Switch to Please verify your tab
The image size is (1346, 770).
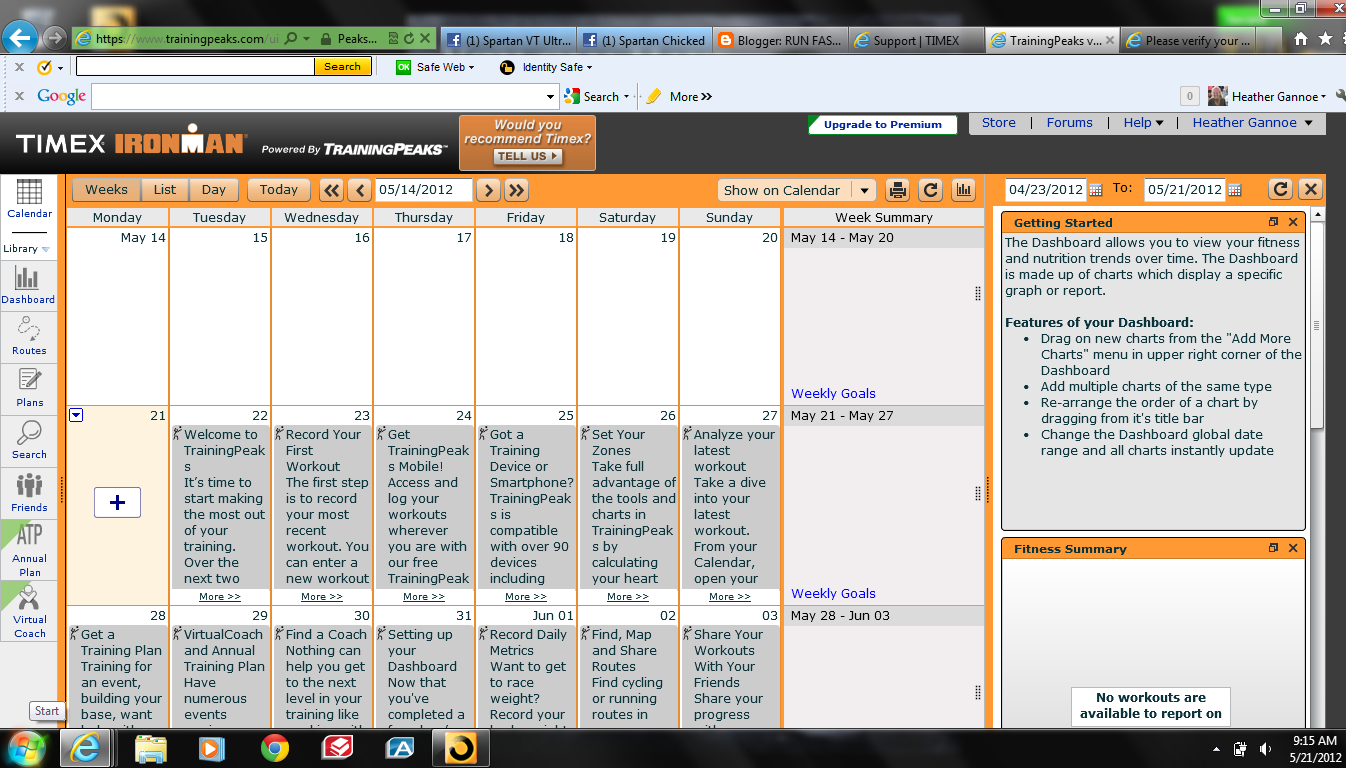(x=1188, y=40)
